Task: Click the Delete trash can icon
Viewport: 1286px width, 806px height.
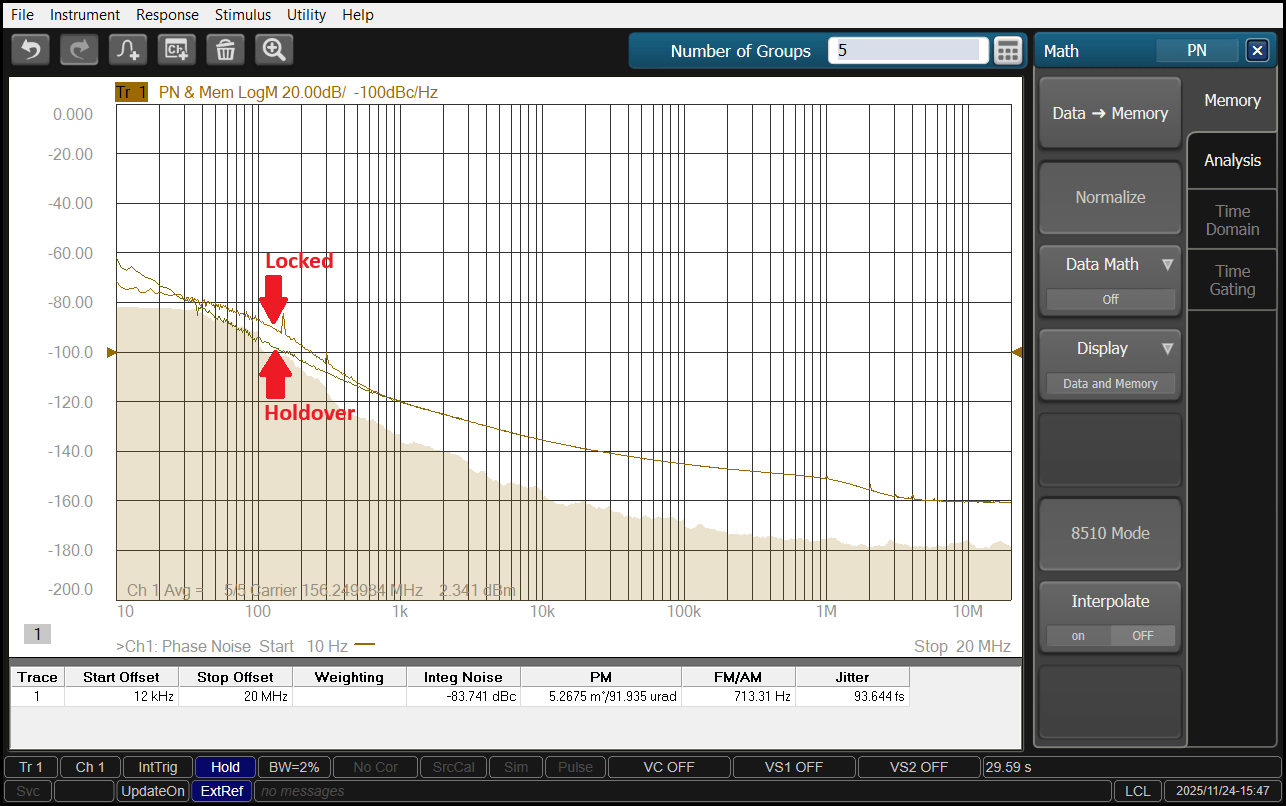Action: (226, 49)
